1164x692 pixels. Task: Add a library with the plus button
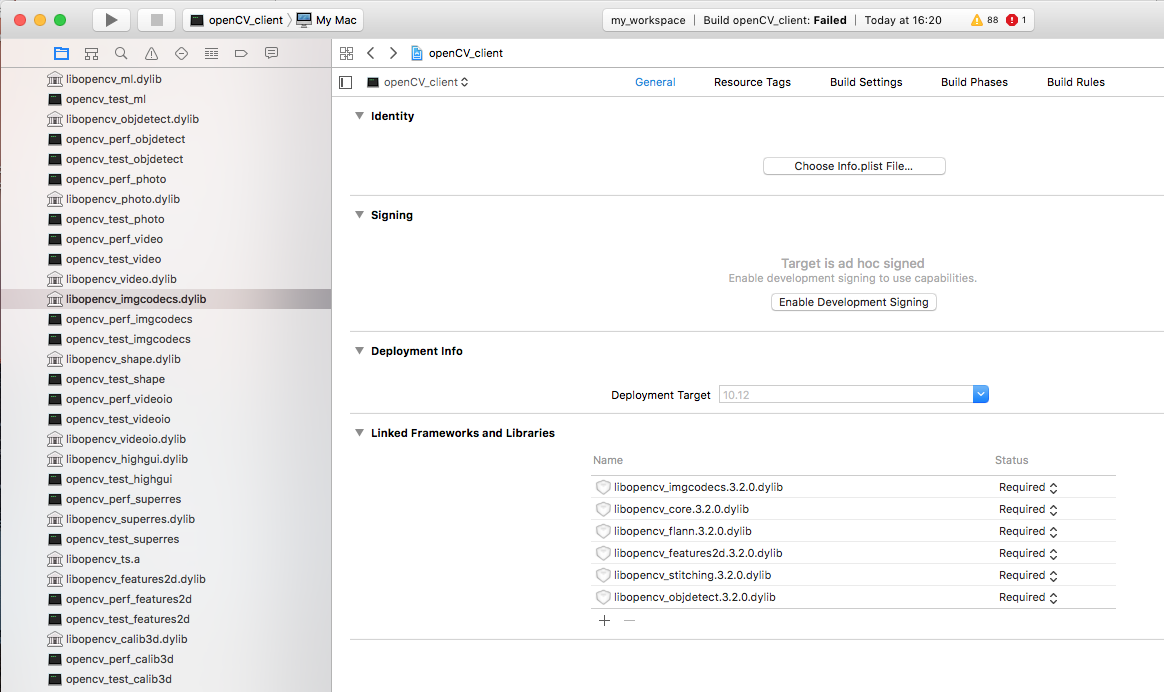pyautogui.click(x=604, y=621)
